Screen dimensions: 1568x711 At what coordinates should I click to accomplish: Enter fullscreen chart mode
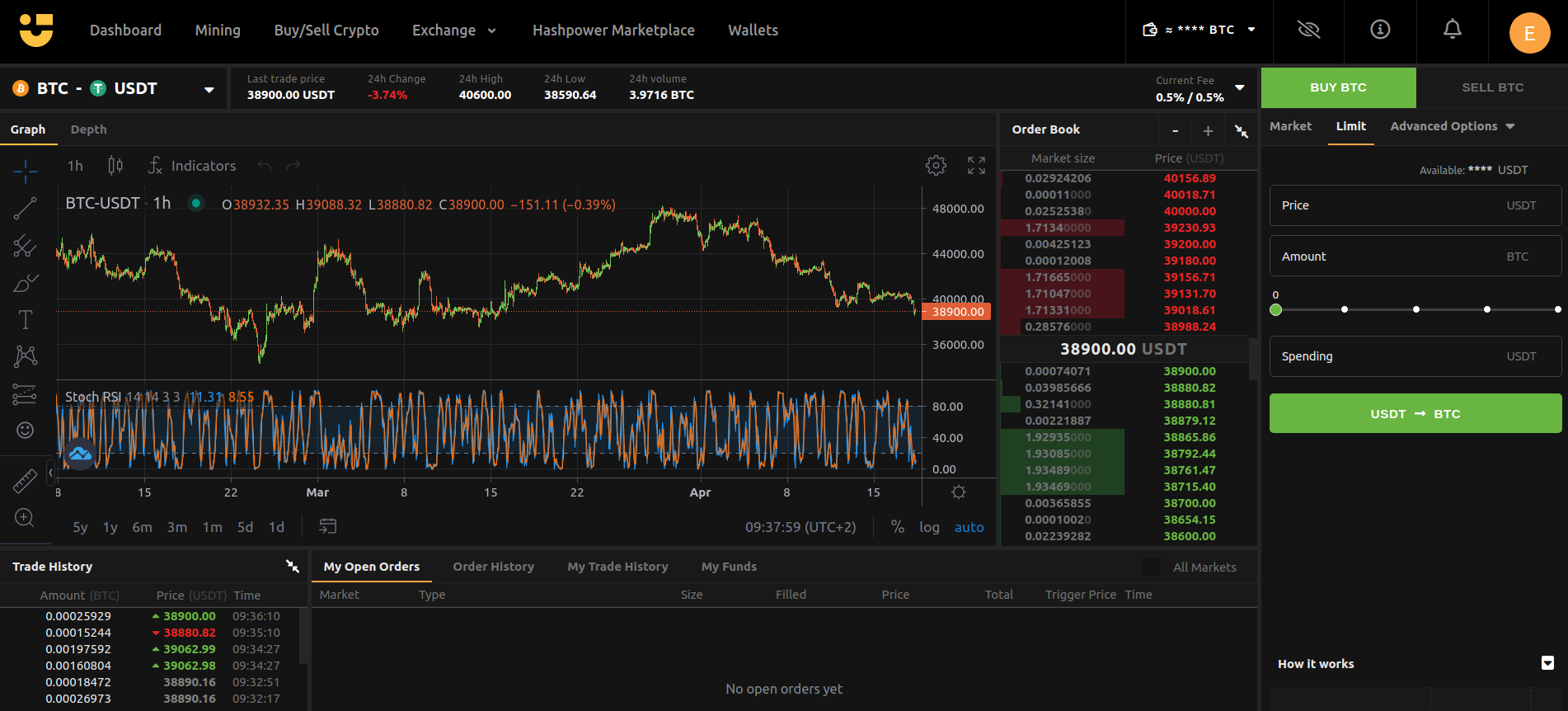[976, 166]
